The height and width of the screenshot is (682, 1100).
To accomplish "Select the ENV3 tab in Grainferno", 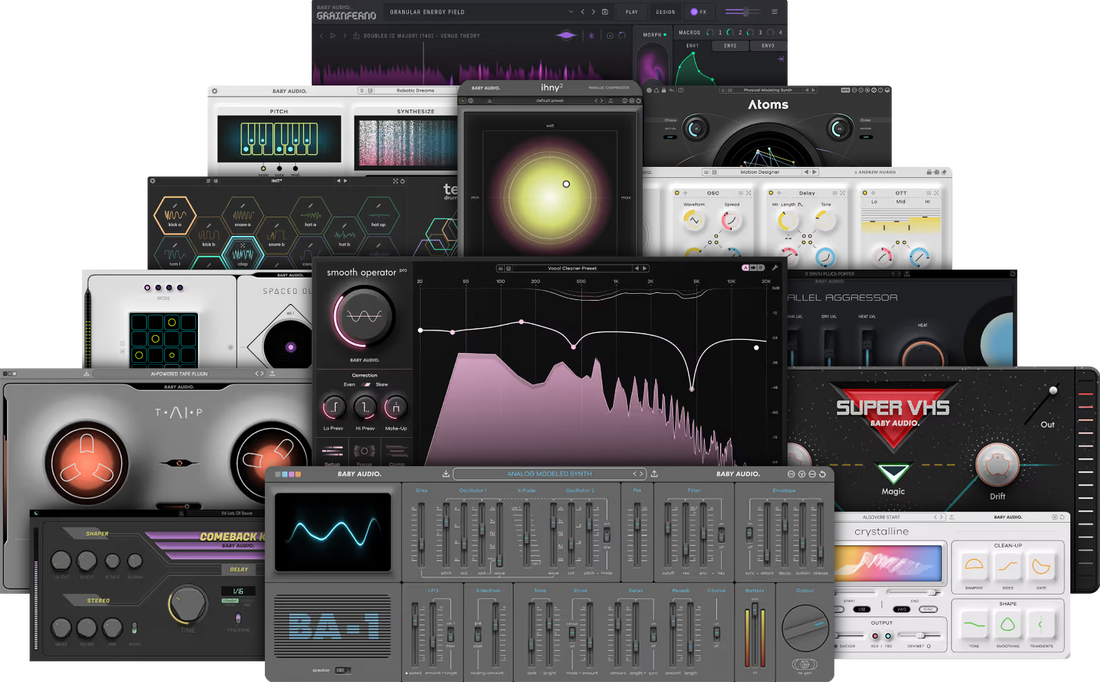I will point(768,46).
